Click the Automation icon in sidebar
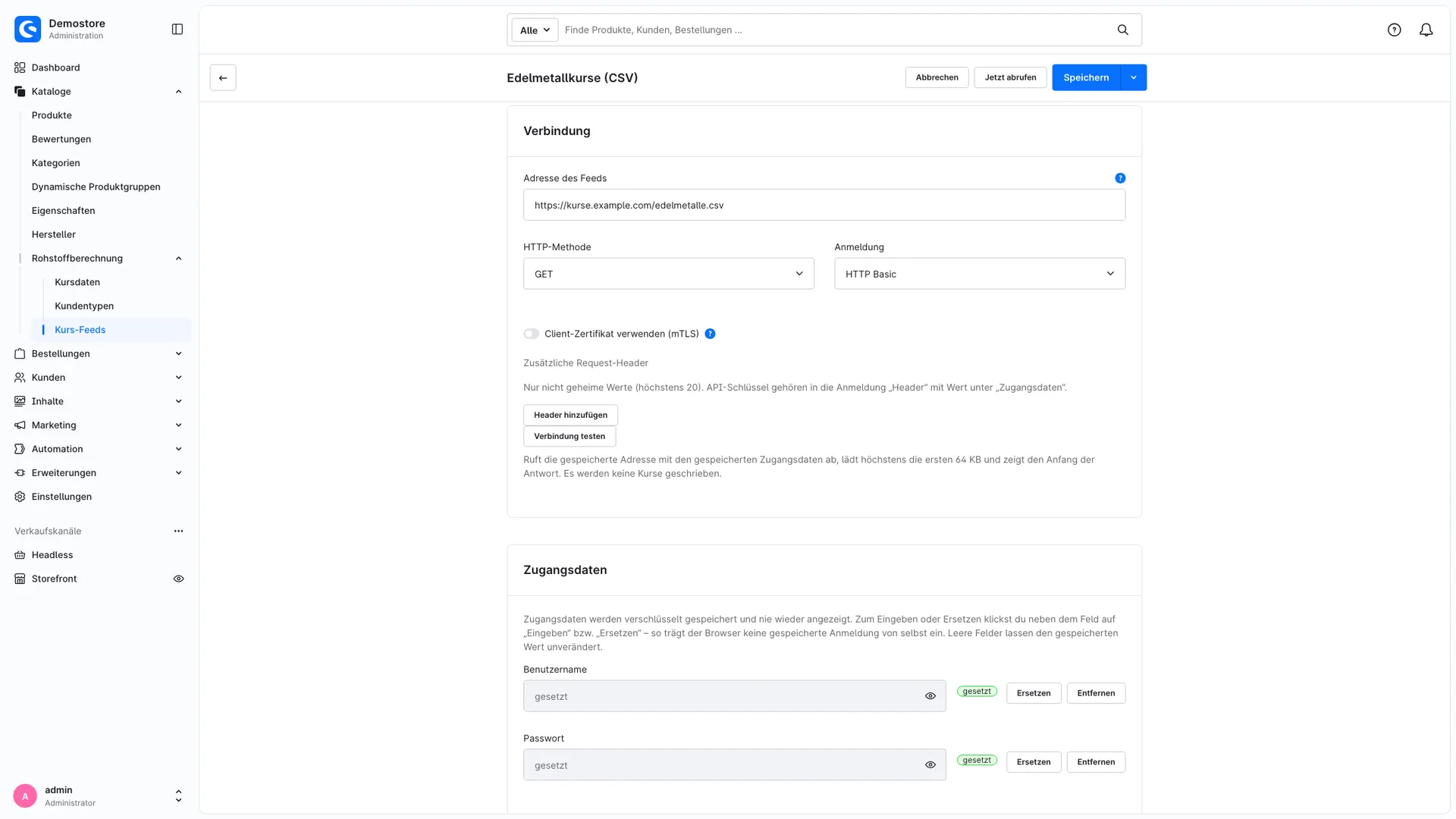Image resolution: width=1456 pixels, height=819 pixels. coord(20,449)
